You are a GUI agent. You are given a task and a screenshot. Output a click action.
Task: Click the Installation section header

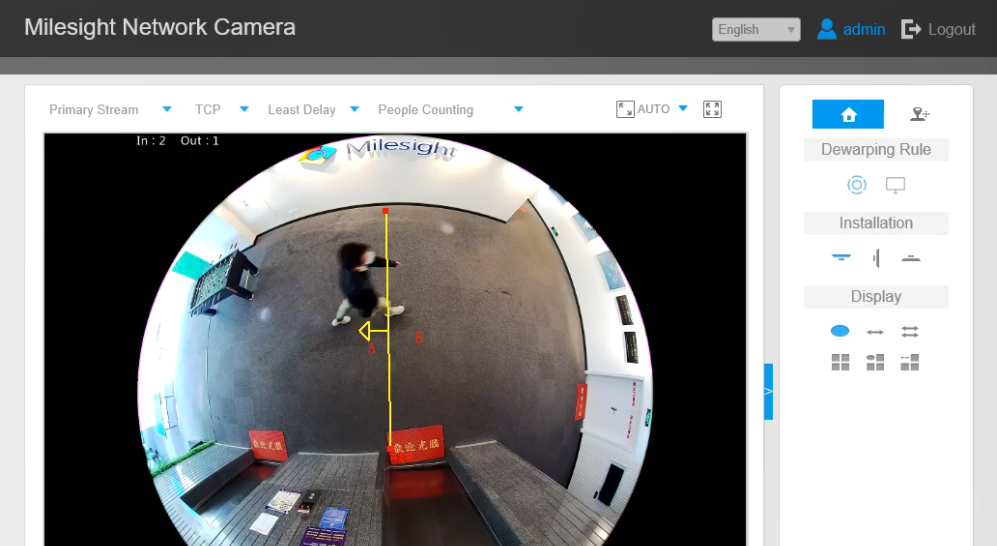[x=876, y=223]
